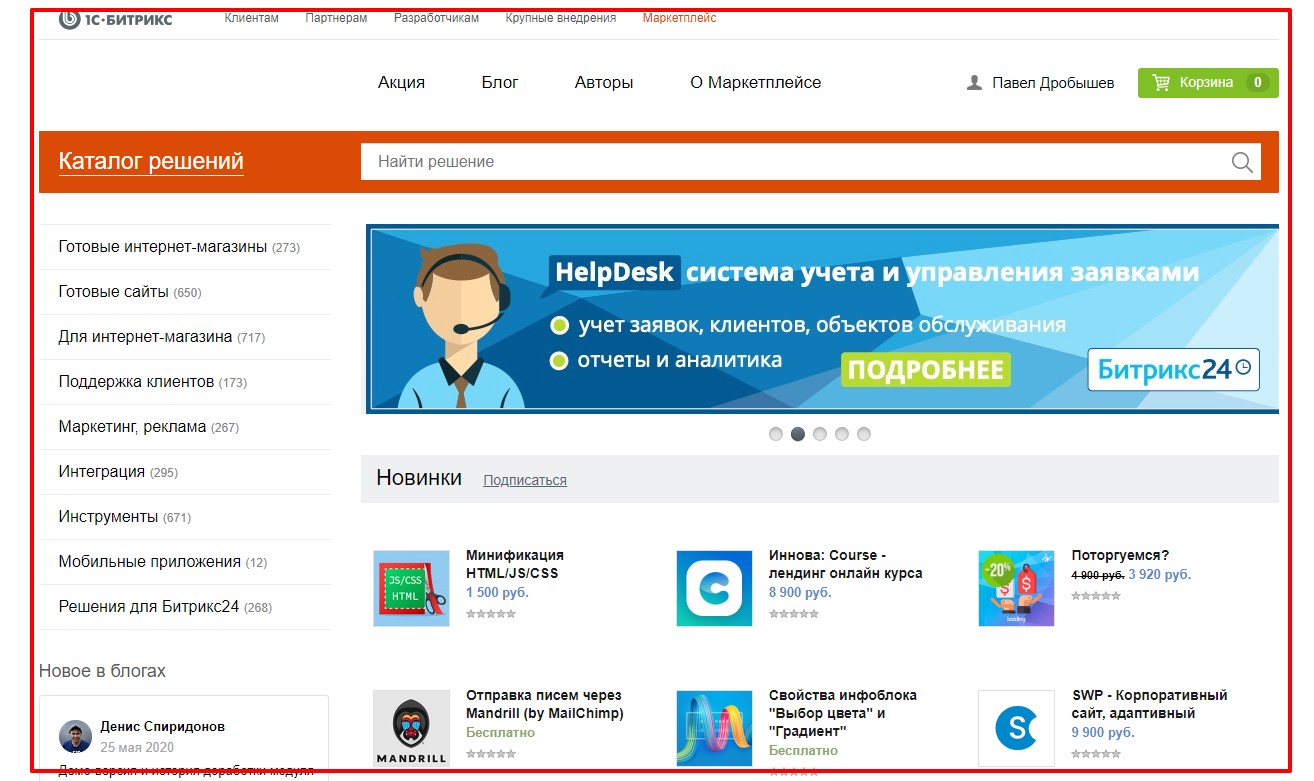Click the 9 900 руб. price
This screenshot has height=781, width=1314.
click(1102, 732)
